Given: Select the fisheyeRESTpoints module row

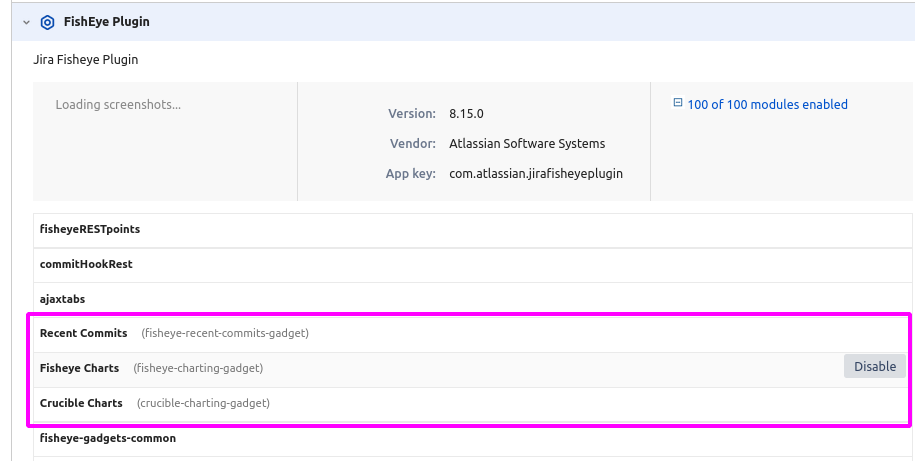Looking at the screenshot, I should [473, 230].
